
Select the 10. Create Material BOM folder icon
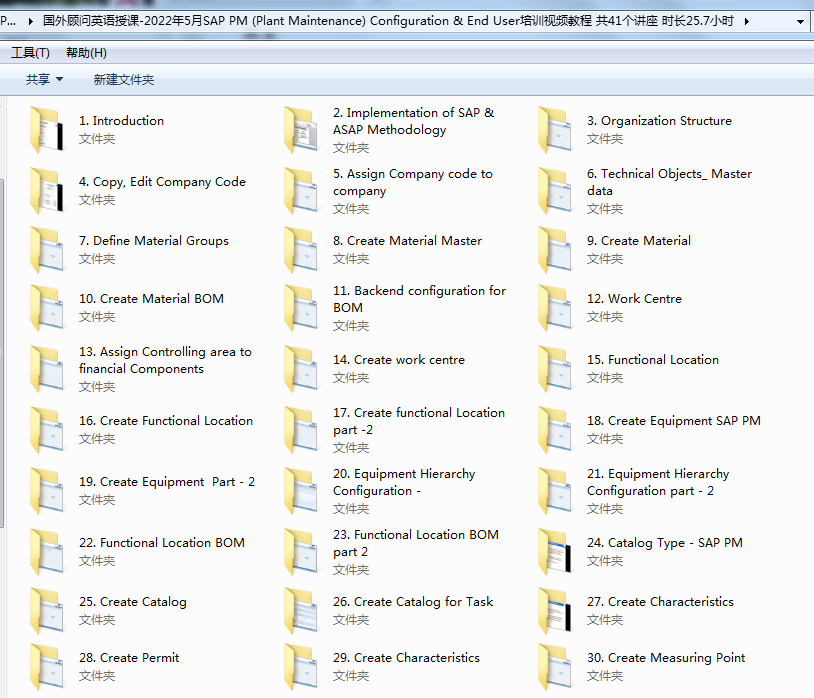pyautogui.click(x=47, y=308)
